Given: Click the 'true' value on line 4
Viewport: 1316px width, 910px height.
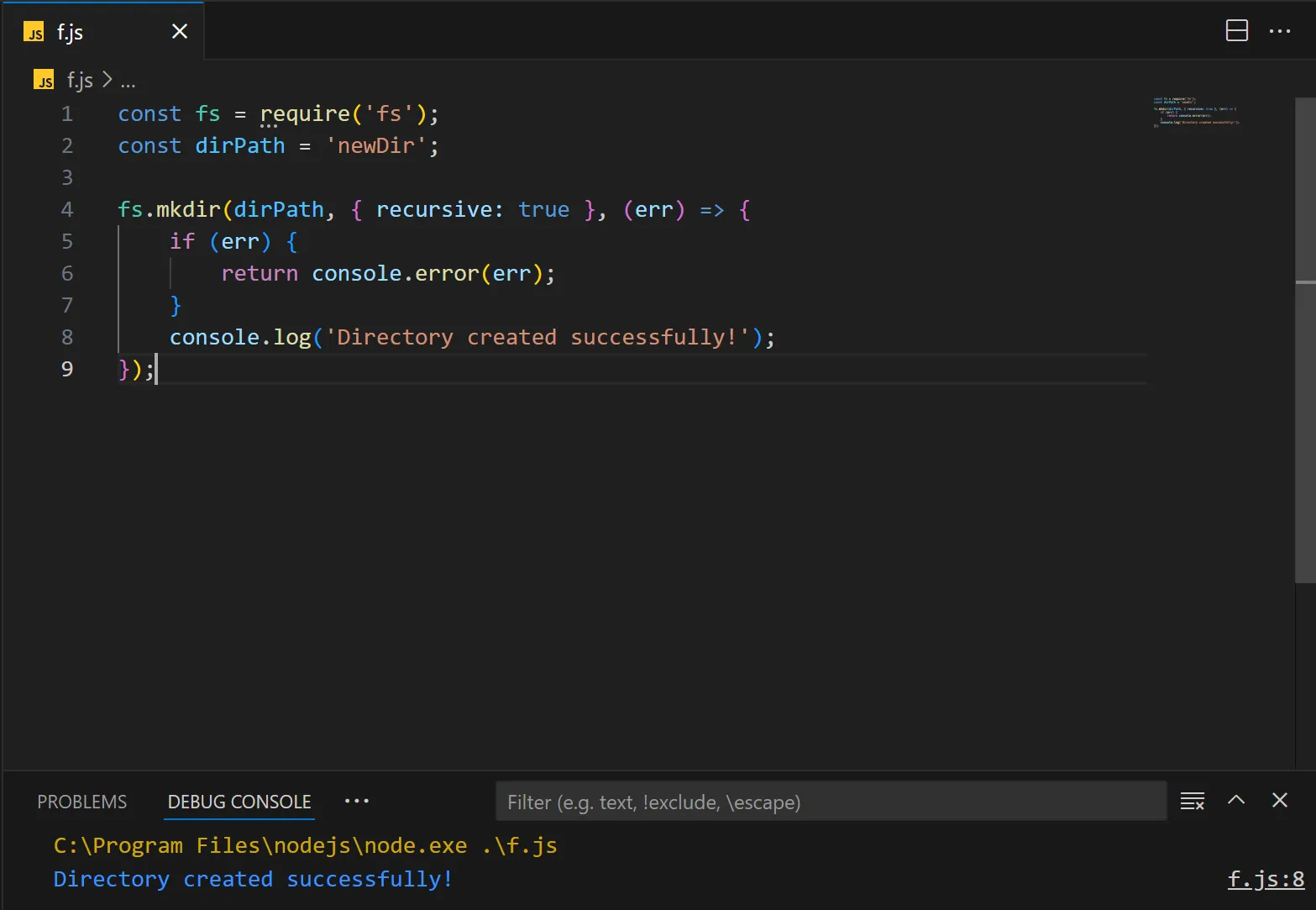Looking at the screenshot, I should tap(543, 209).
